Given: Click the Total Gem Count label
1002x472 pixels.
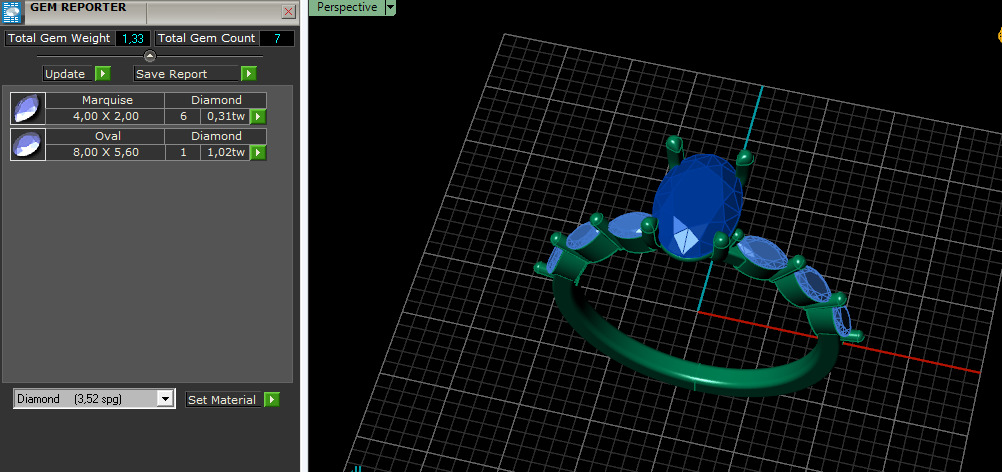Looking at the screenshot, I should pos(206,38).
